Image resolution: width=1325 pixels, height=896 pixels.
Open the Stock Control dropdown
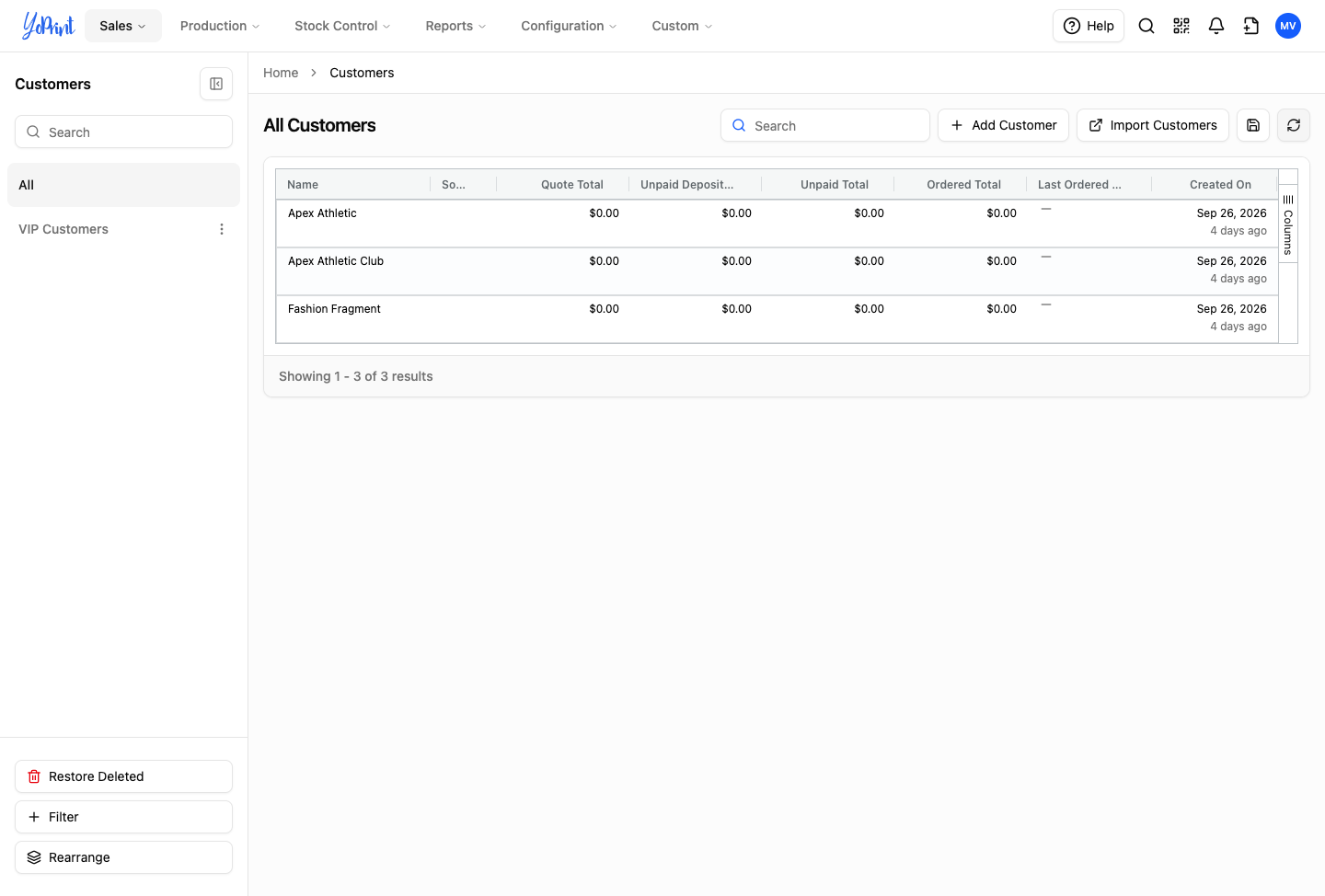point(342,26)
